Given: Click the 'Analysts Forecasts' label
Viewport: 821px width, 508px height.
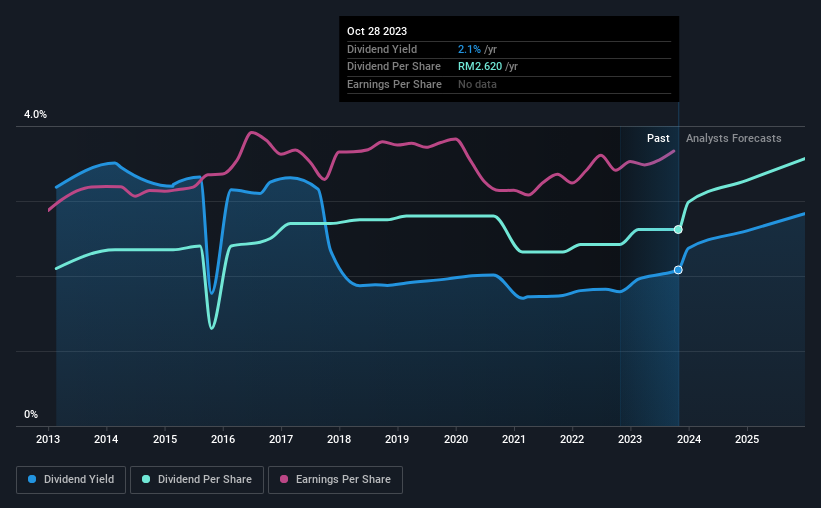Looking at the screenshot, I should tap(734, 138).
